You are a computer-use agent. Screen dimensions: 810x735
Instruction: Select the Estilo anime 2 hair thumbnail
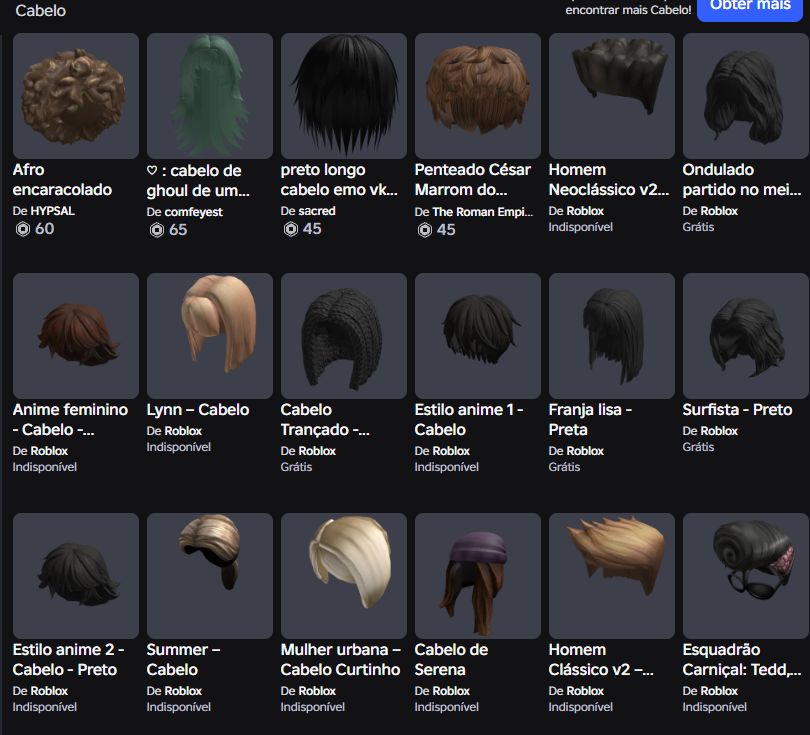point(76,576)
